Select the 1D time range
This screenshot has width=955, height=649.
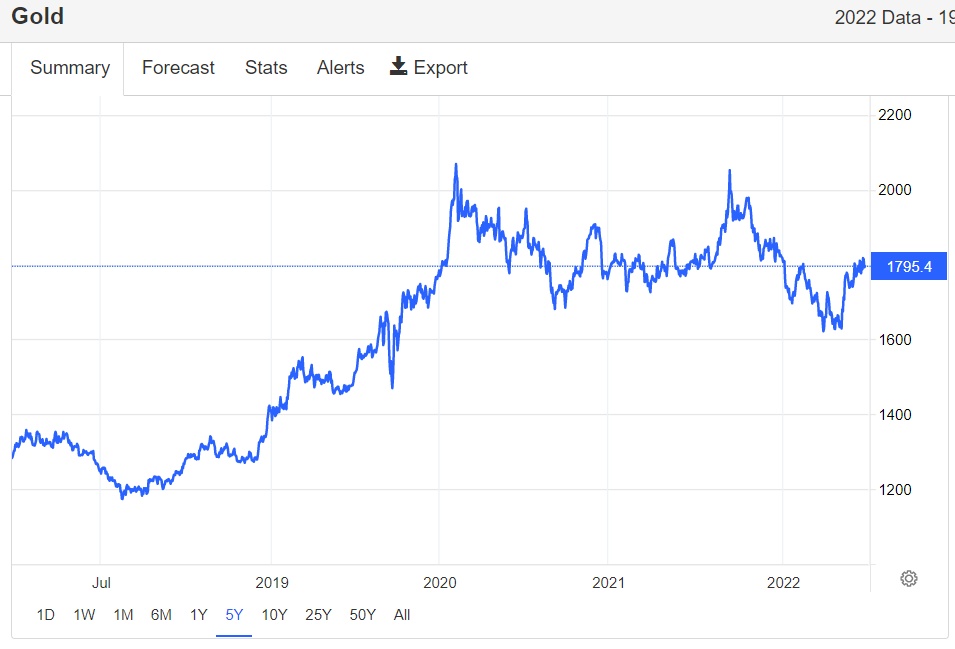(x=45, y=615)
